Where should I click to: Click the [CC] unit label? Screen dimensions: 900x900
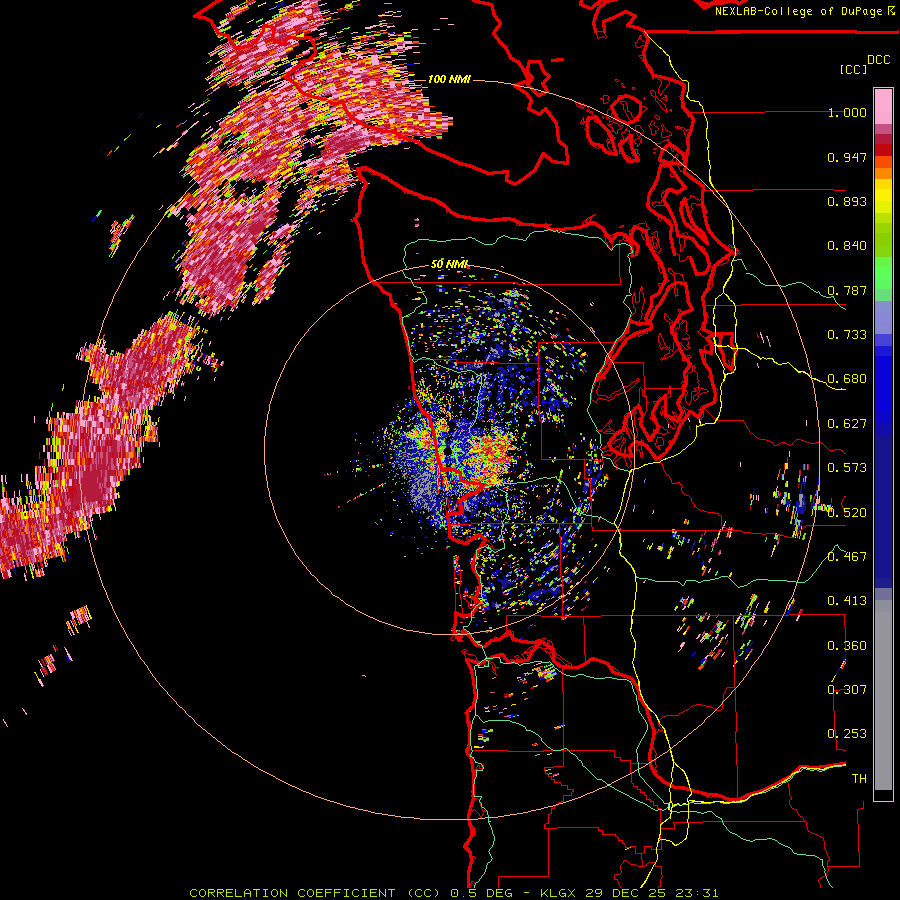tap(853, 69)
